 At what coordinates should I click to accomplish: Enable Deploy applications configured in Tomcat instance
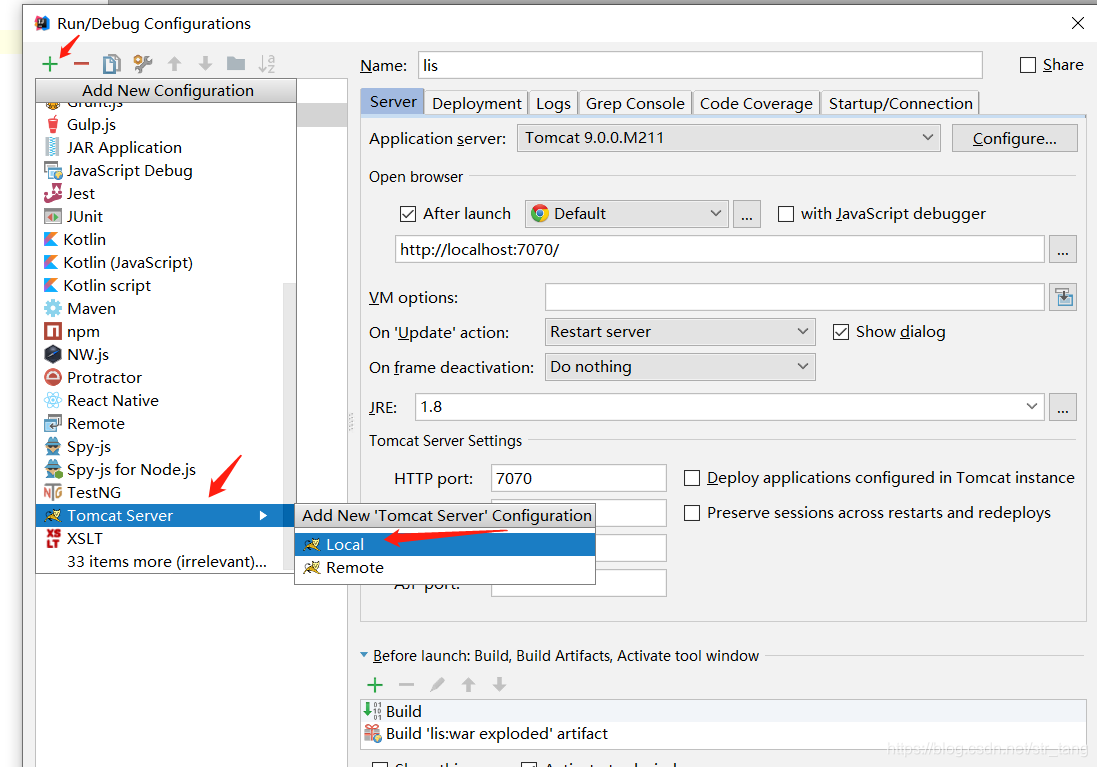click(692, 478)
